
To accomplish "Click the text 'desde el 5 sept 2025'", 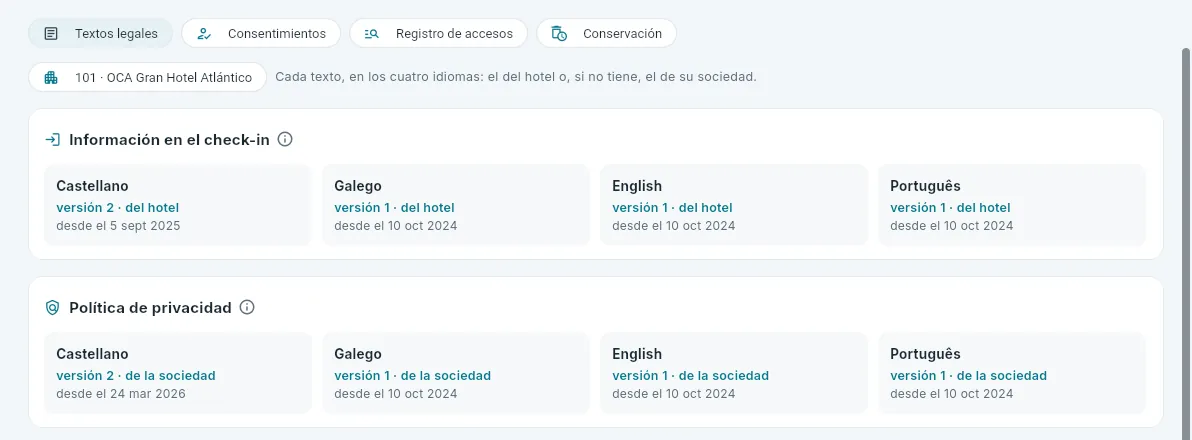I will pos(119,226).
